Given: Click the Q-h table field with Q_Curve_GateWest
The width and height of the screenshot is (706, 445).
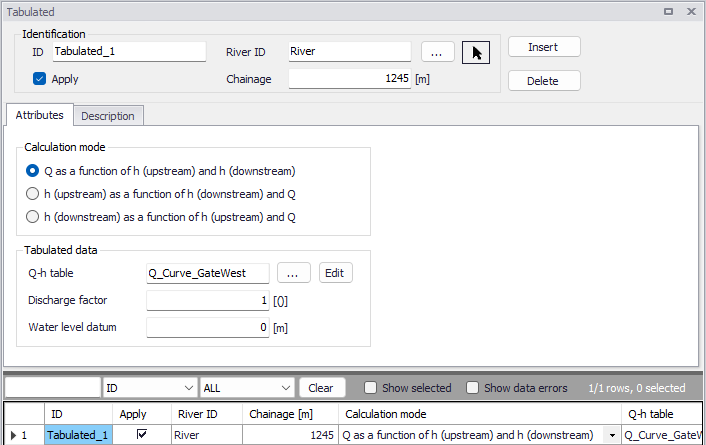Looking at the screenshot, I should pyautogui.click(x=208, y=273).
